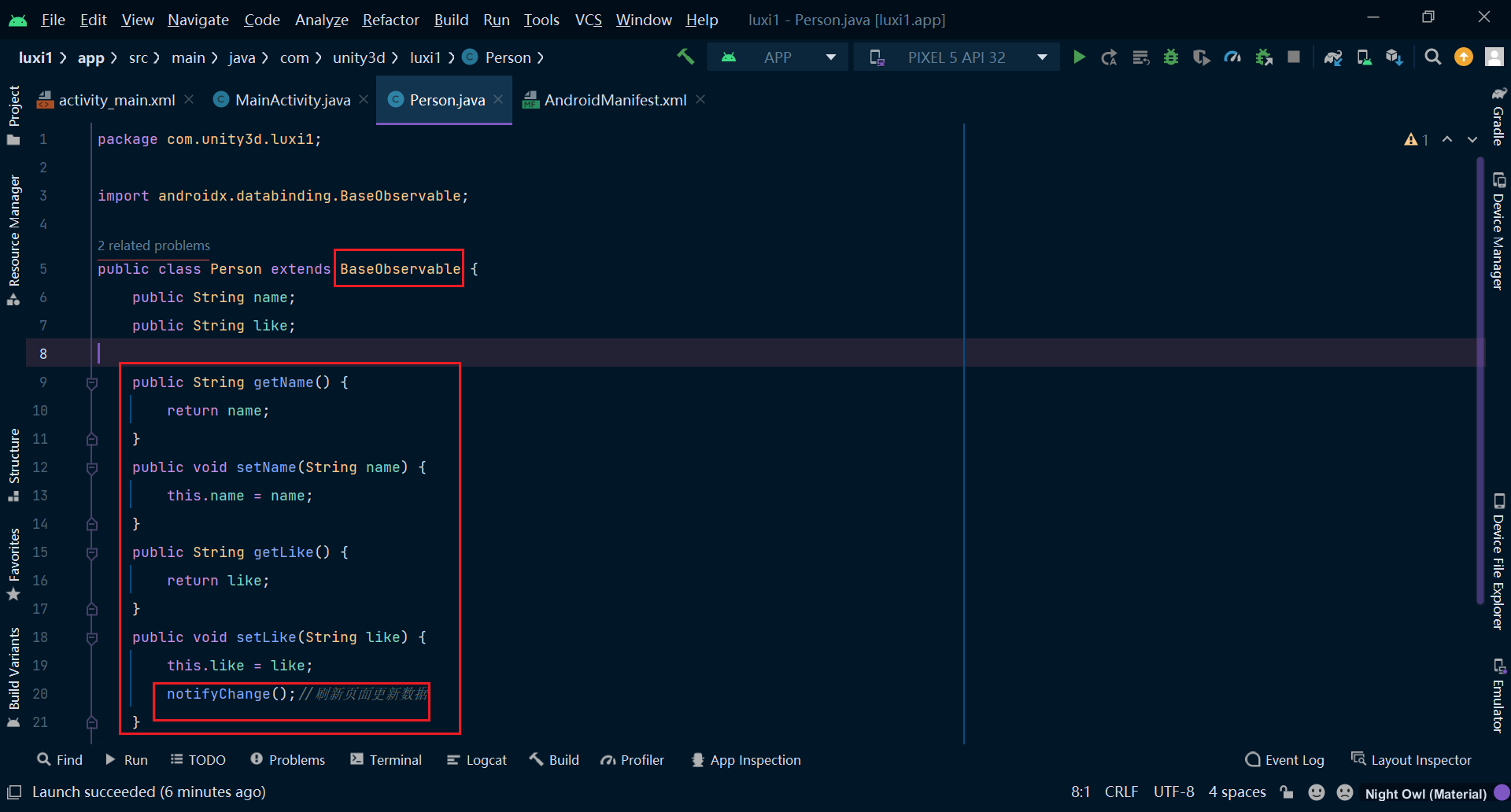Click the orange update available icon
The image size is (1511, 812).
pyautogui.click(x=1464, y=57)
